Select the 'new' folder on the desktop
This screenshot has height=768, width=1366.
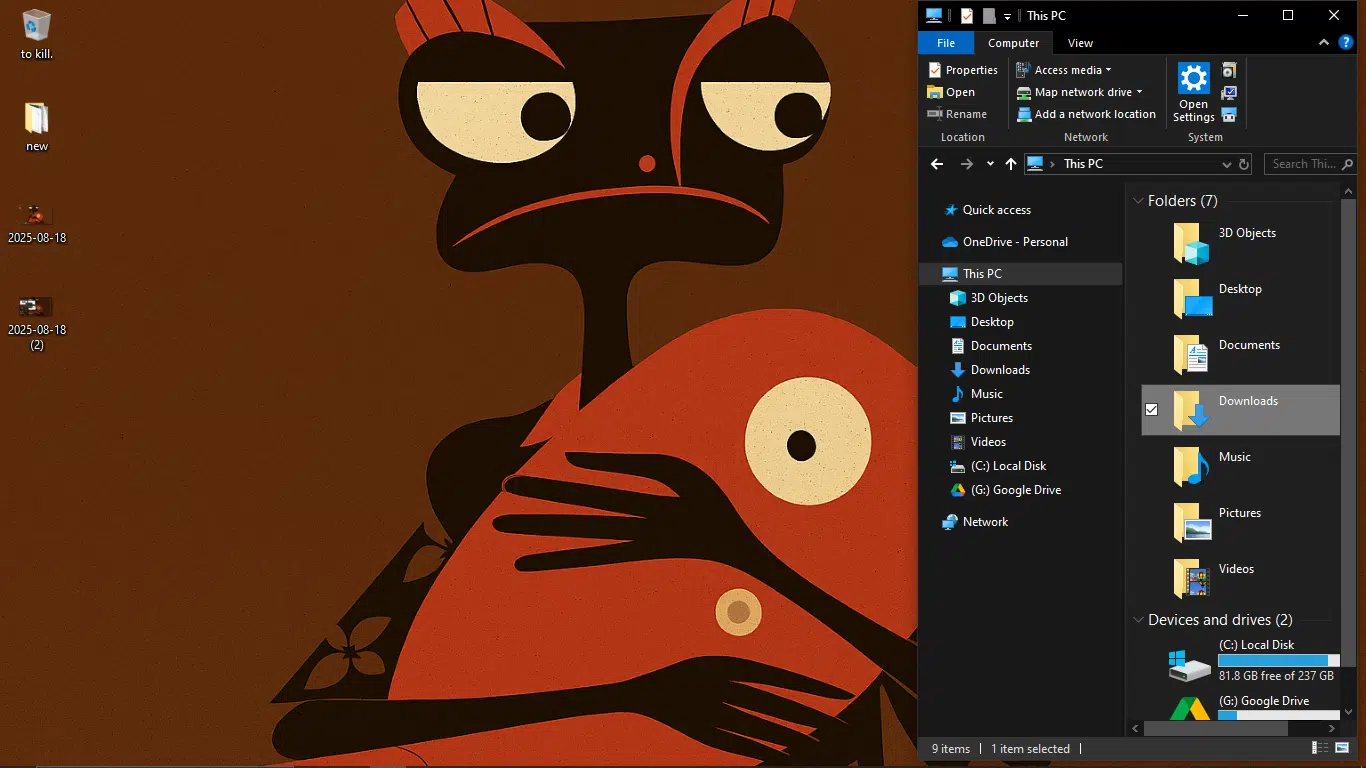[x=37, y=126]
